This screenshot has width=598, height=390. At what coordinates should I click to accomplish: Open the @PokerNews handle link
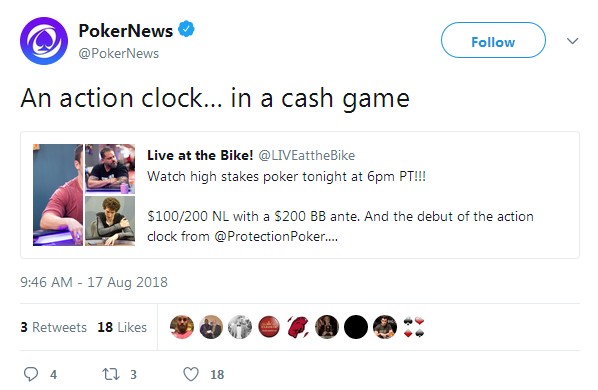coord(119,53)
